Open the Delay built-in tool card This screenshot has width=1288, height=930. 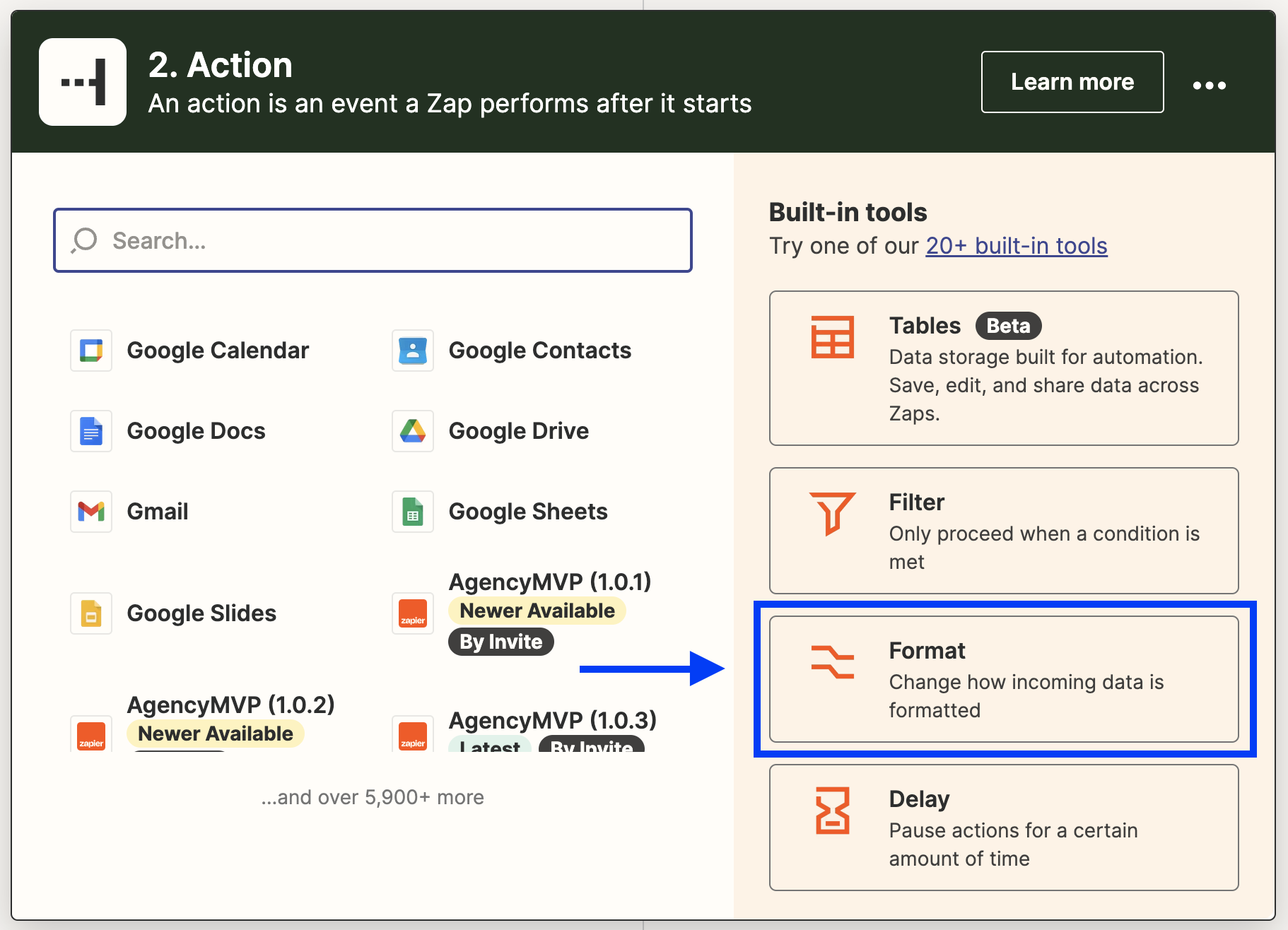click(x=1004, y=828)
